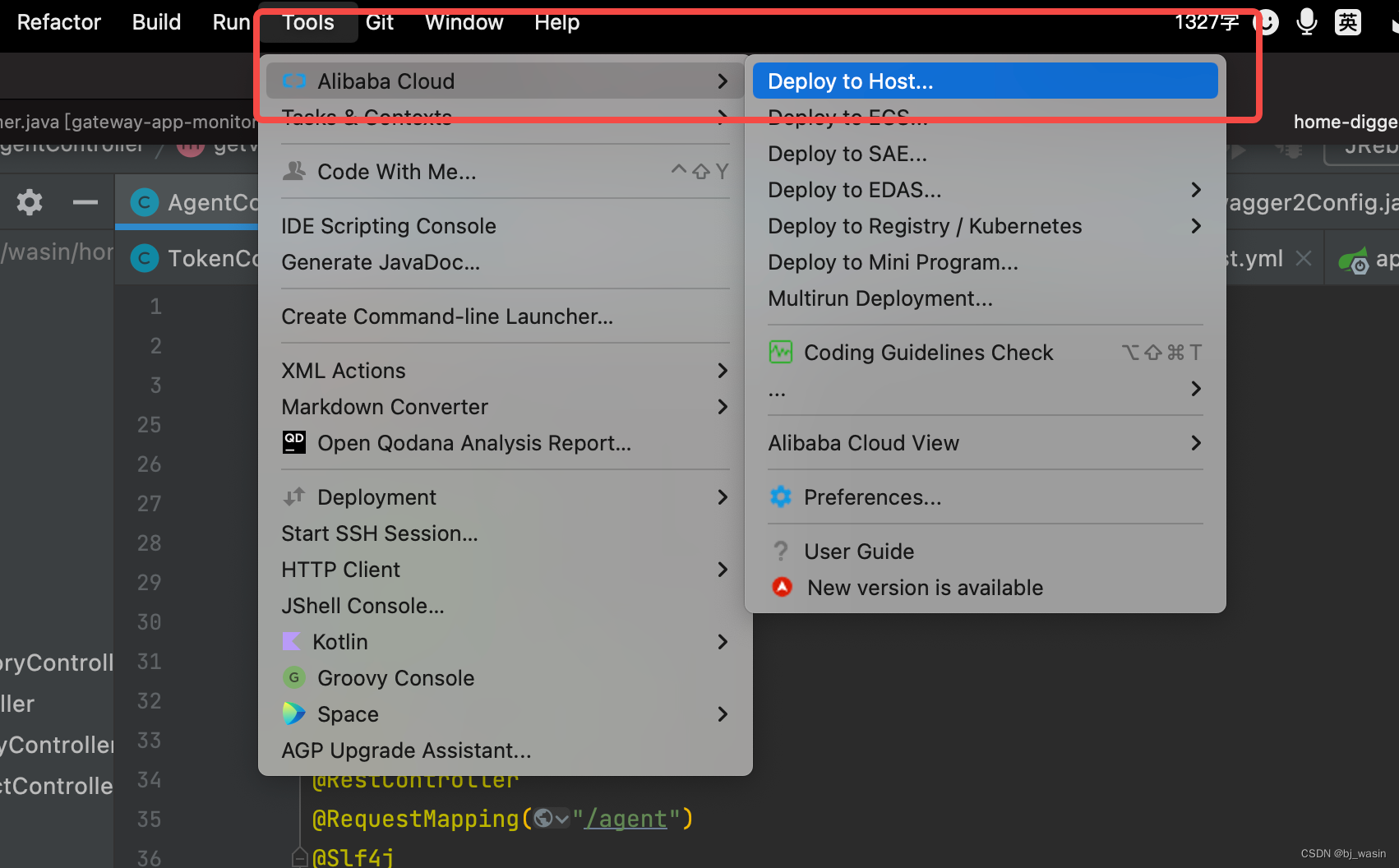
Task: Click the fold marker next to @Slf4j
Action: 300,857
